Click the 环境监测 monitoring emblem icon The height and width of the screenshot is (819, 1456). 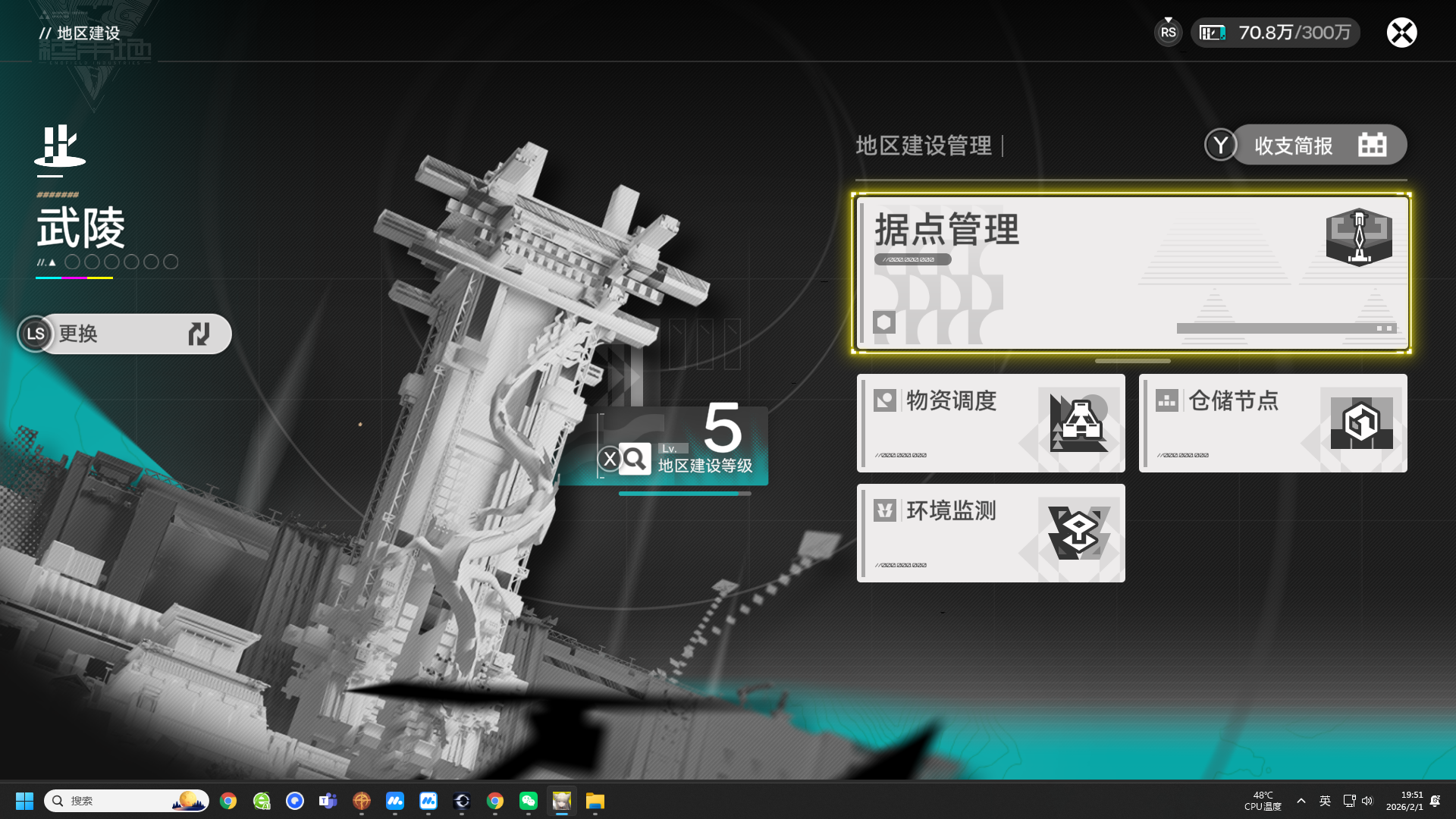(x=1078, y=532)
